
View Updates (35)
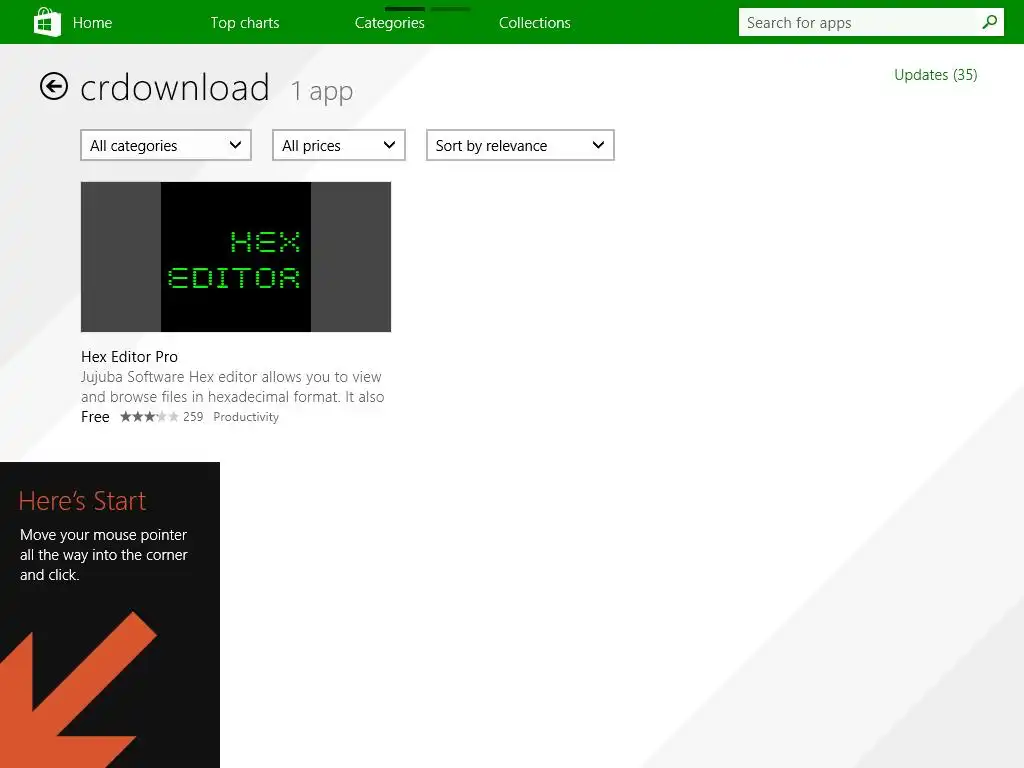pos(935,75)
